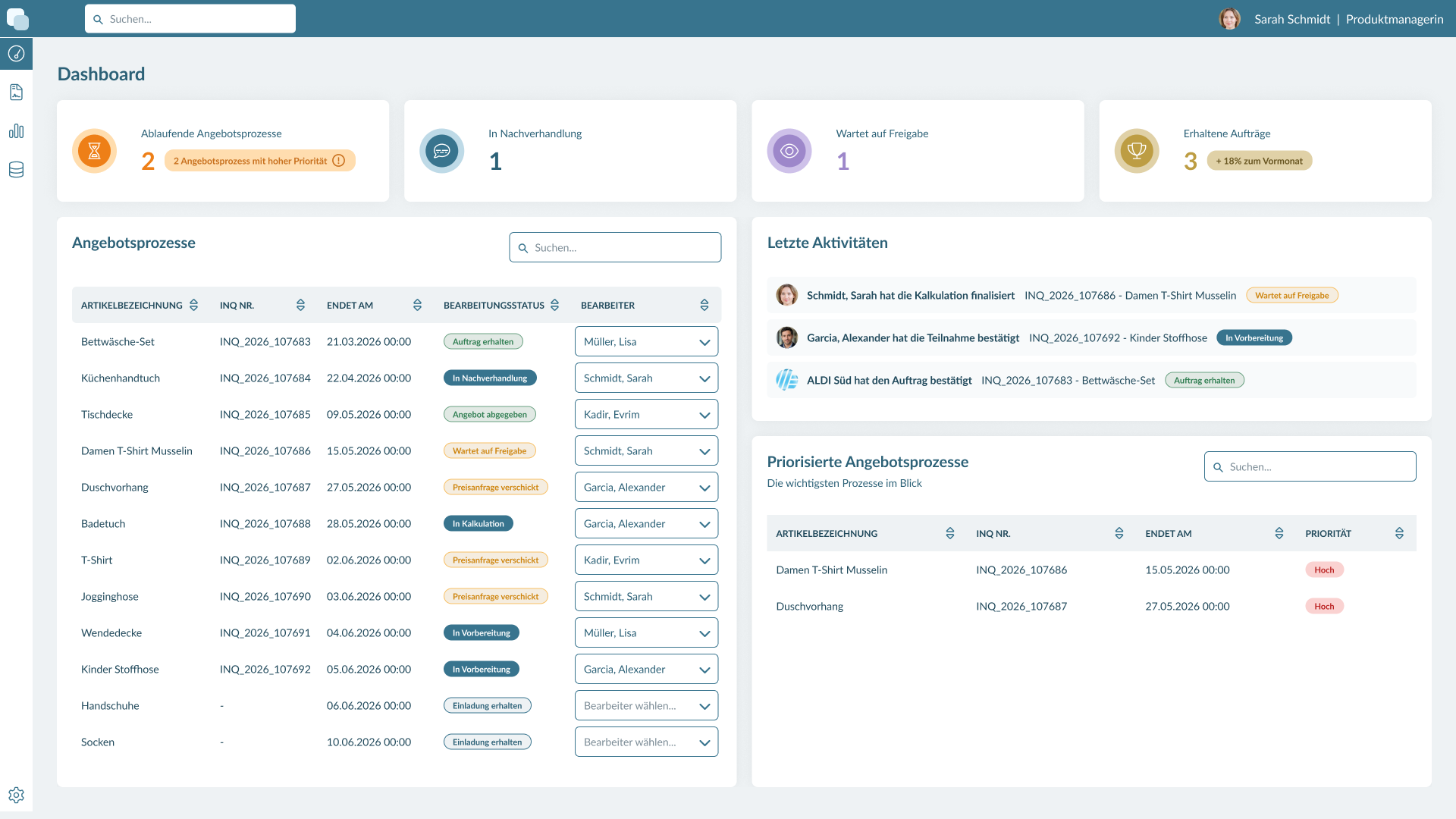The width and height of the screenshot is (1456, 819).
Task: Sort prioritized table by Priorität
Action: tap(1399, 533)
